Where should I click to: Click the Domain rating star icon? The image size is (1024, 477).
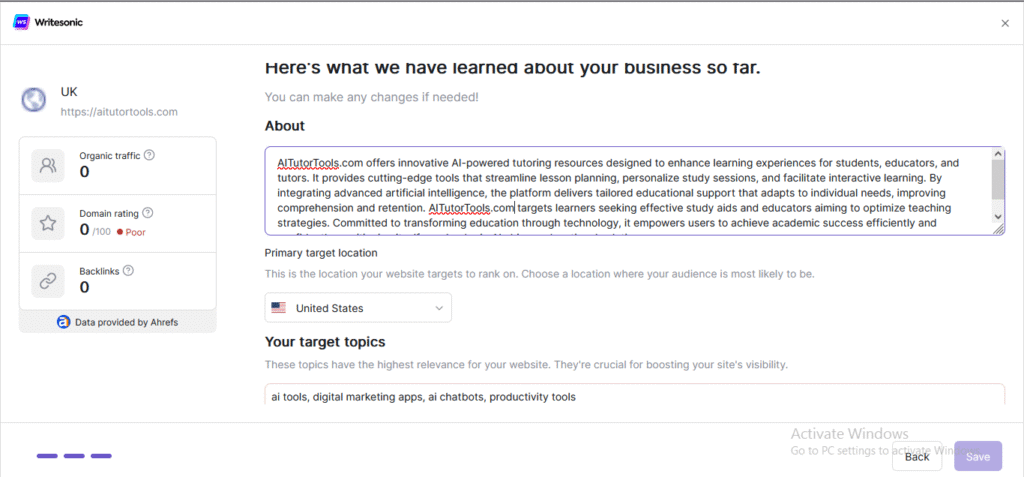[48, 223]
